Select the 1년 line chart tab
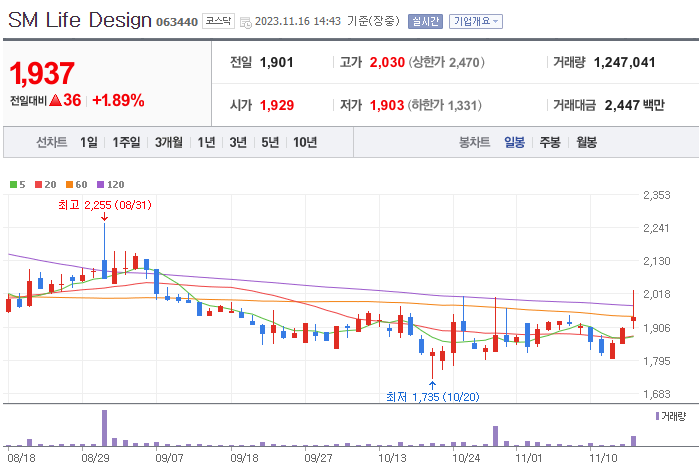The height and width of the screenshot is (467, 699). click(x=206, y=143)
